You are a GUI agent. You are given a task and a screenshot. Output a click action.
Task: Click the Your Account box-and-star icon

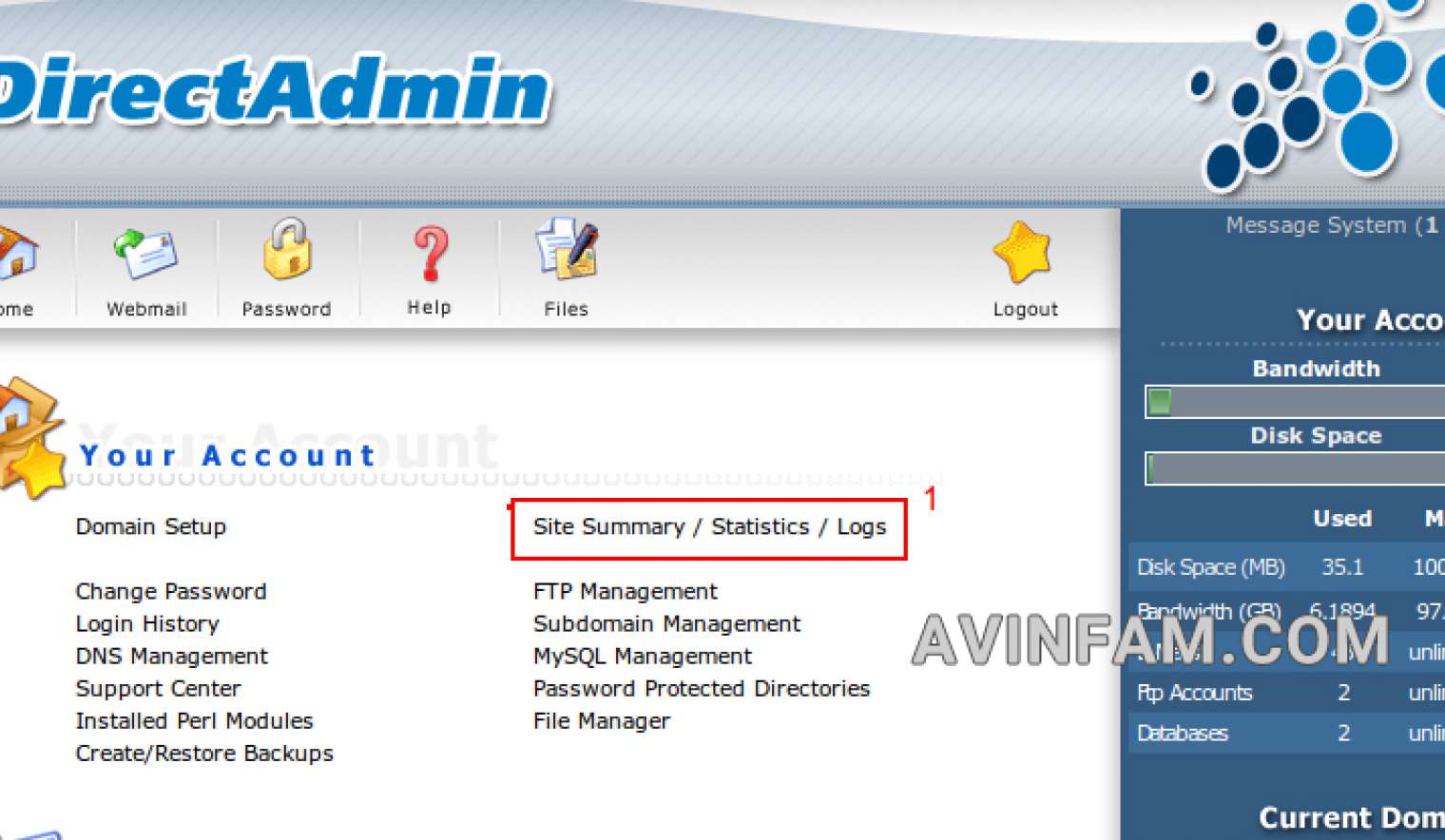point(31,438)
